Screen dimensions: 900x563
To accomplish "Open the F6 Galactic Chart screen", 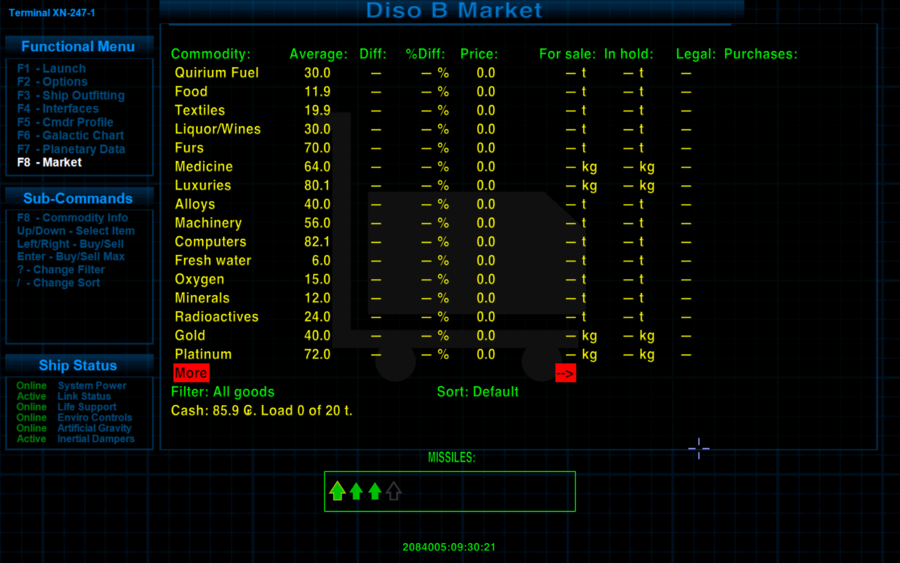I will [70, 136].
